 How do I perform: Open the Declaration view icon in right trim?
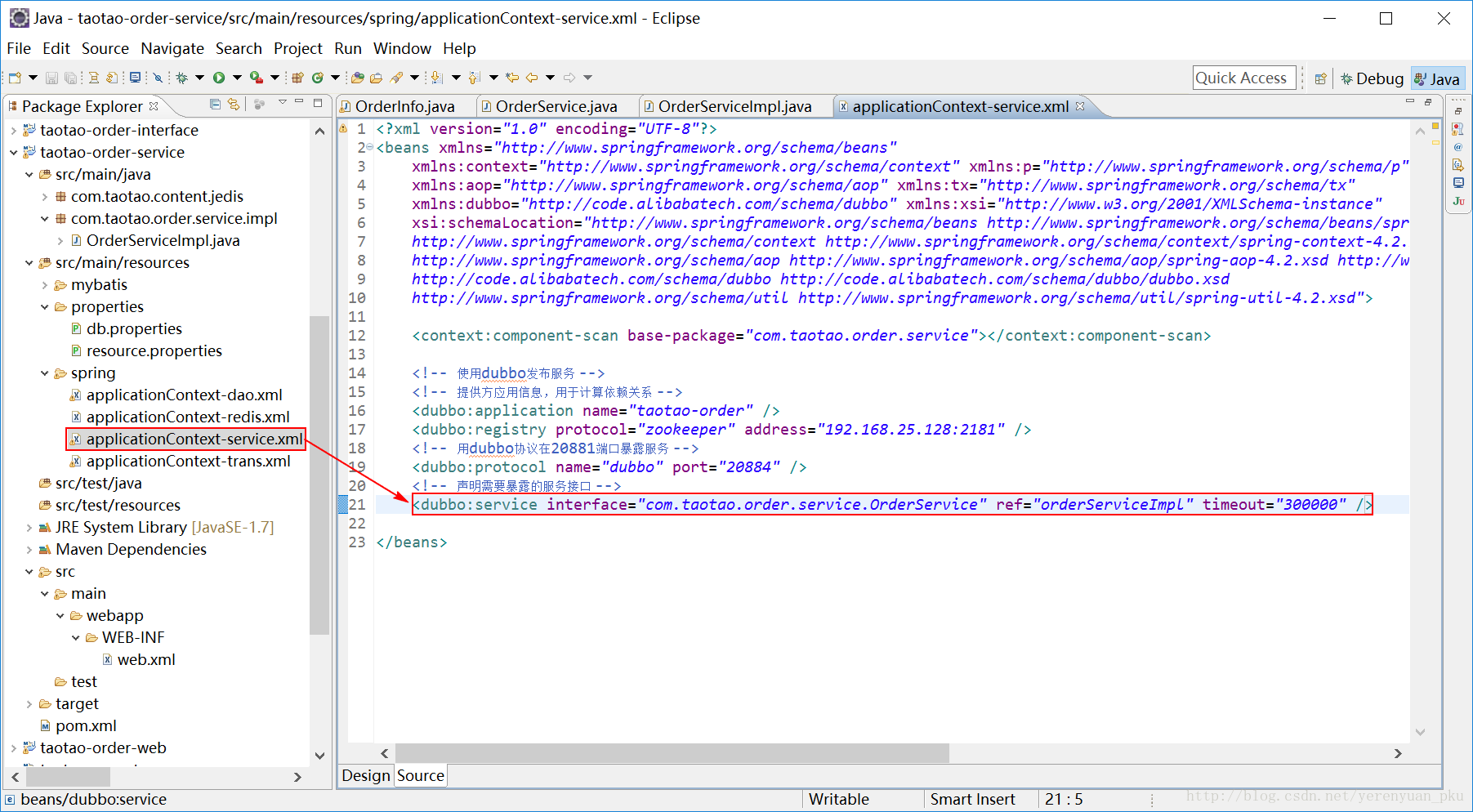[x=1458, y=165]
